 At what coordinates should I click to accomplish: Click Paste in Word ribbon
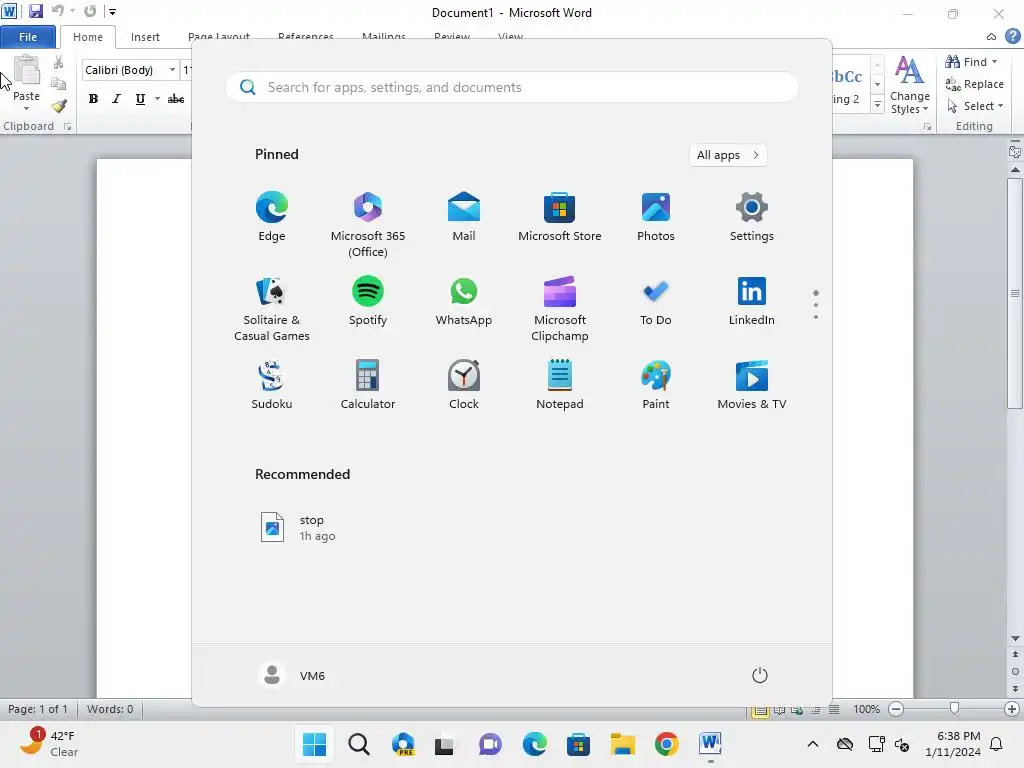point(27,82)
